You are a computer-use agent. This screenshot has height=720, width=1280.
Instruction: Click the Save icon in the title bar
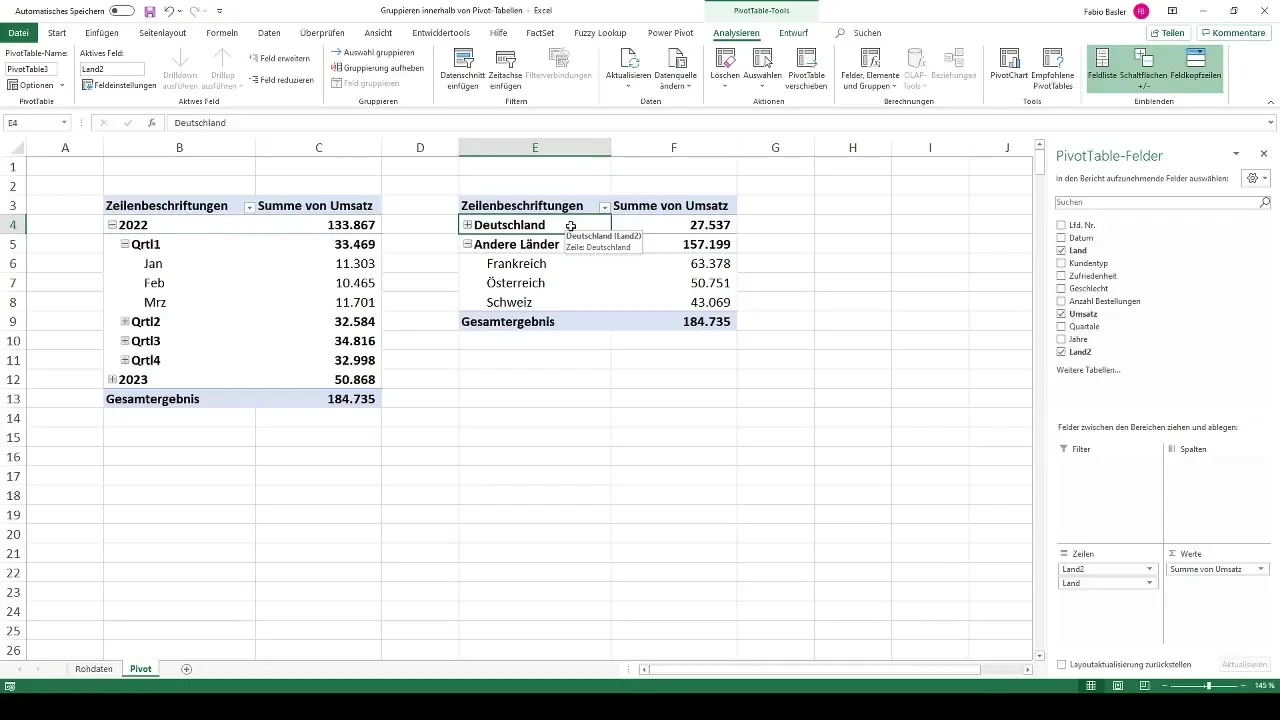(150, 11)
